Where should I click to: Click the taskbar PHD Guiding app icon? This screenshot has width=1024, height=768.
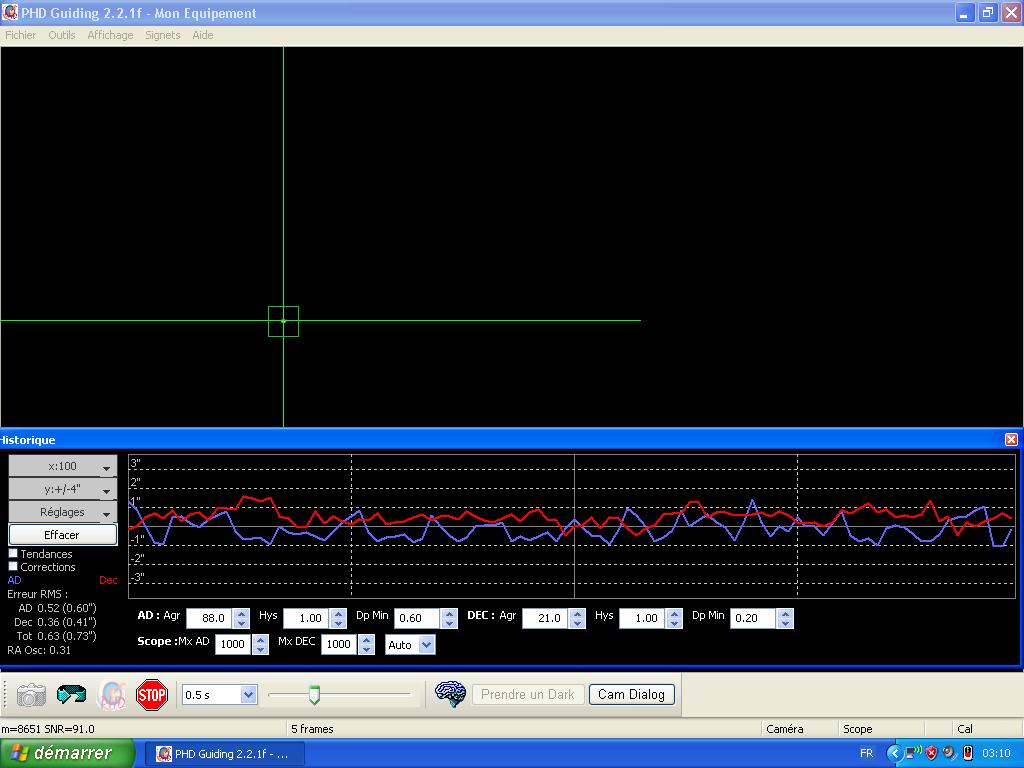163,754
